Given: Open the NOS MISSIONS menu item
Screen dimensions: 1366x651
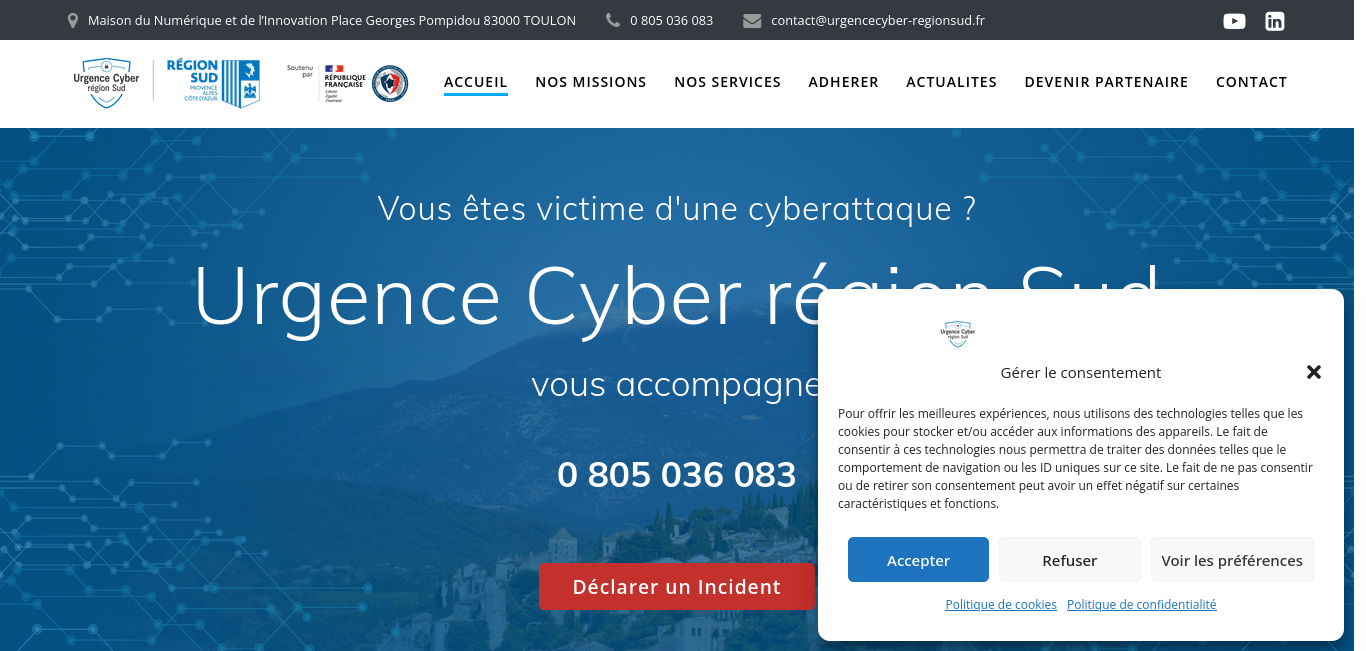Looking at the screenshot, I should pyautogui.click(x=591, y=82).
